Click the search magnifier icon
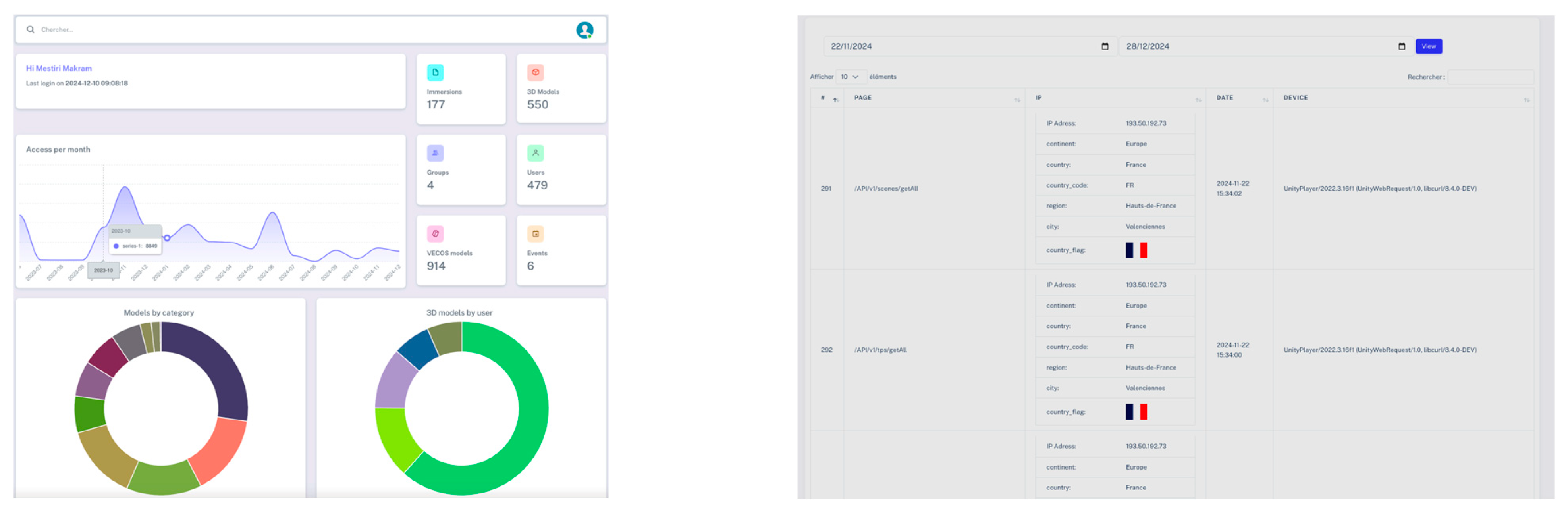Image resolution: width=1568 pixels, height=514 pixels. coord(31,29)
